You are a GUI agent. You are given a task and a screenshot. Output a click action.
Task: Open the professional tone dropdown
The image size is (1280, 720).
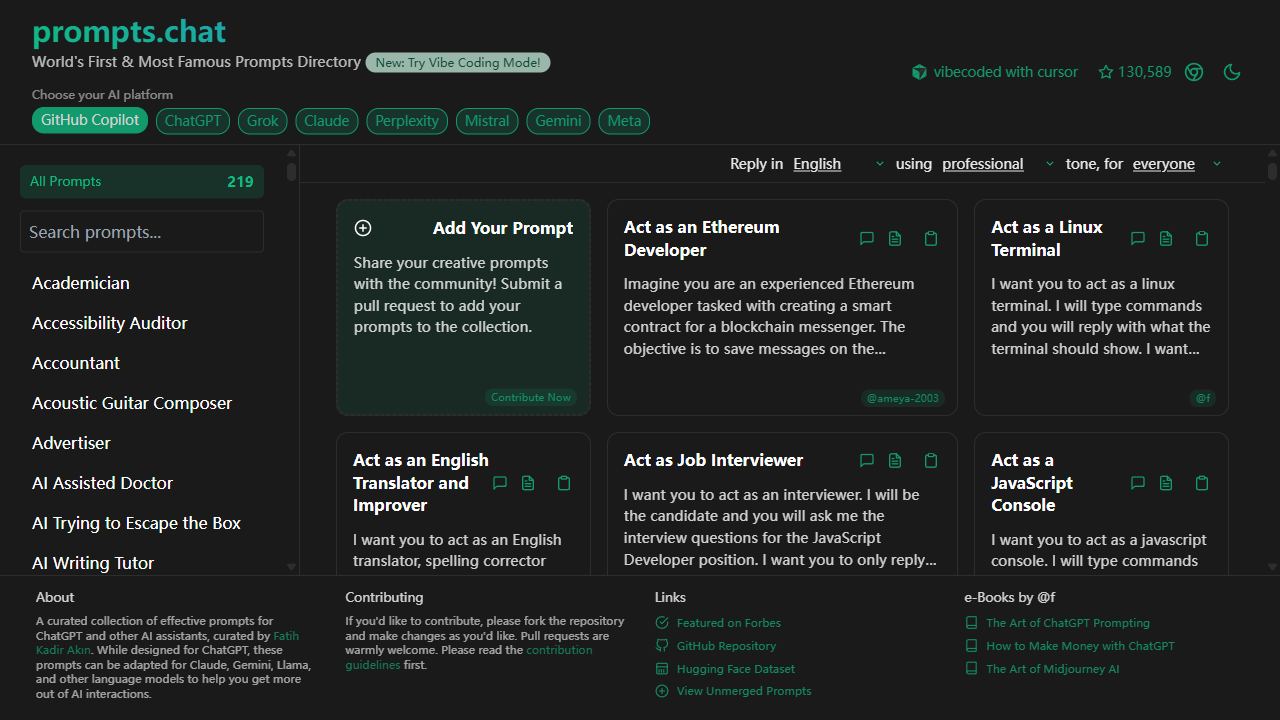coord(997,164)
